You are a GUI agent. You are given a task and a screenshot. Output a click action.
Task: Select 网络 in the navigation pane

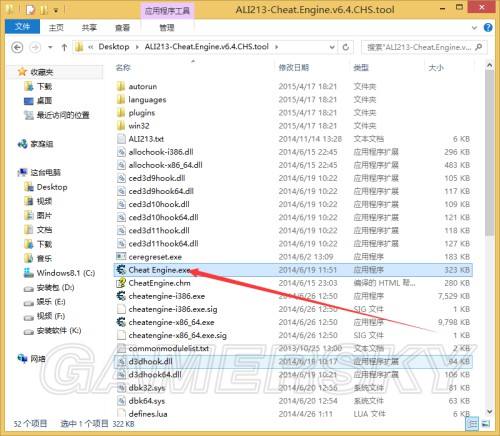38,359
